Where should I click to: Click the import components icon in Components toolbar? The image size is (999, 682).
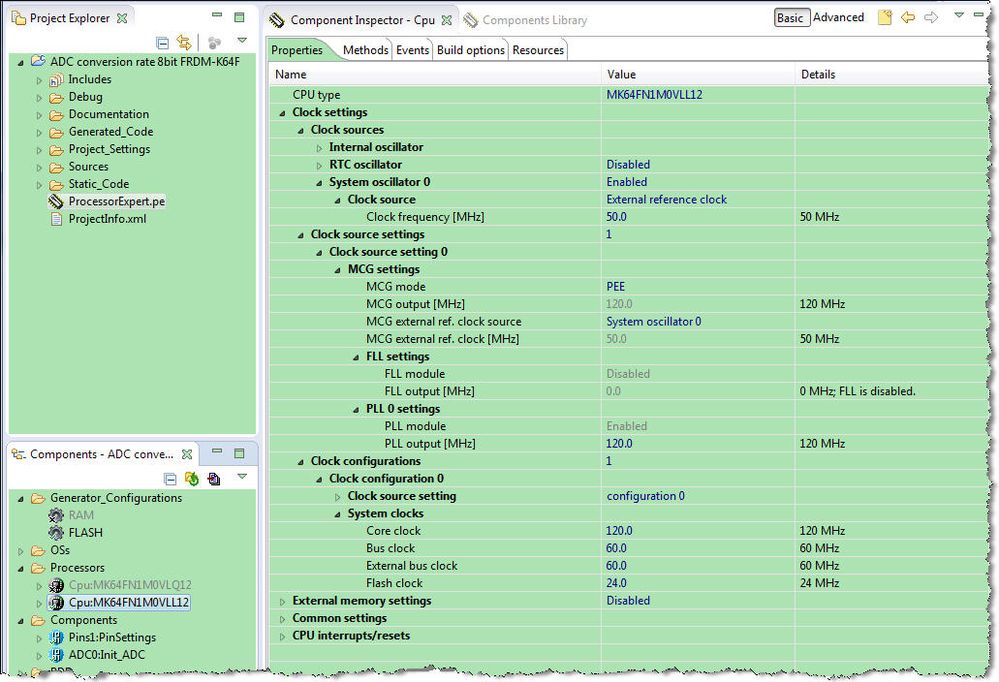[x=214, y=478]
